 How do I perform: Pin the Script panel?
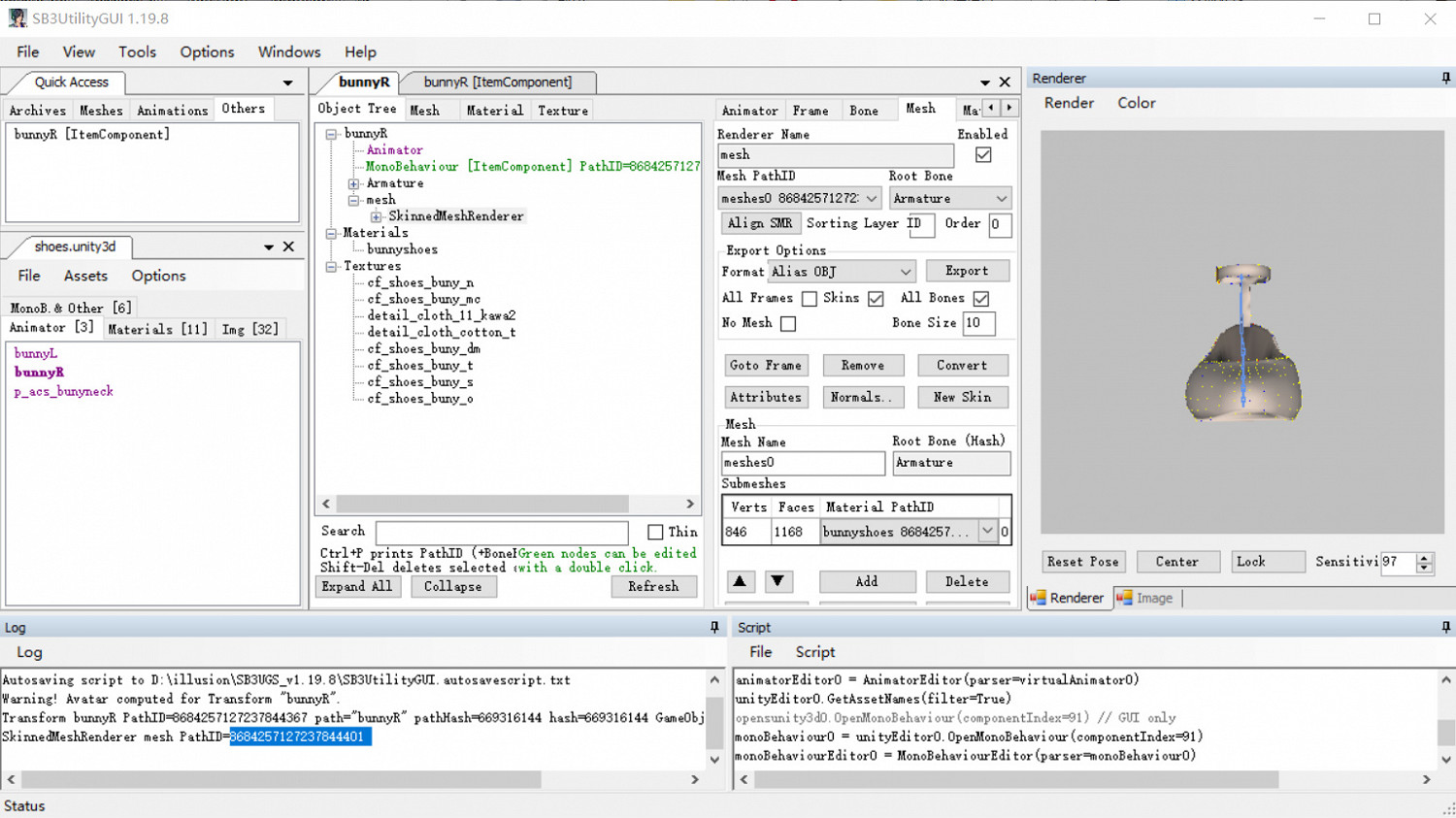click(1445, 628)
